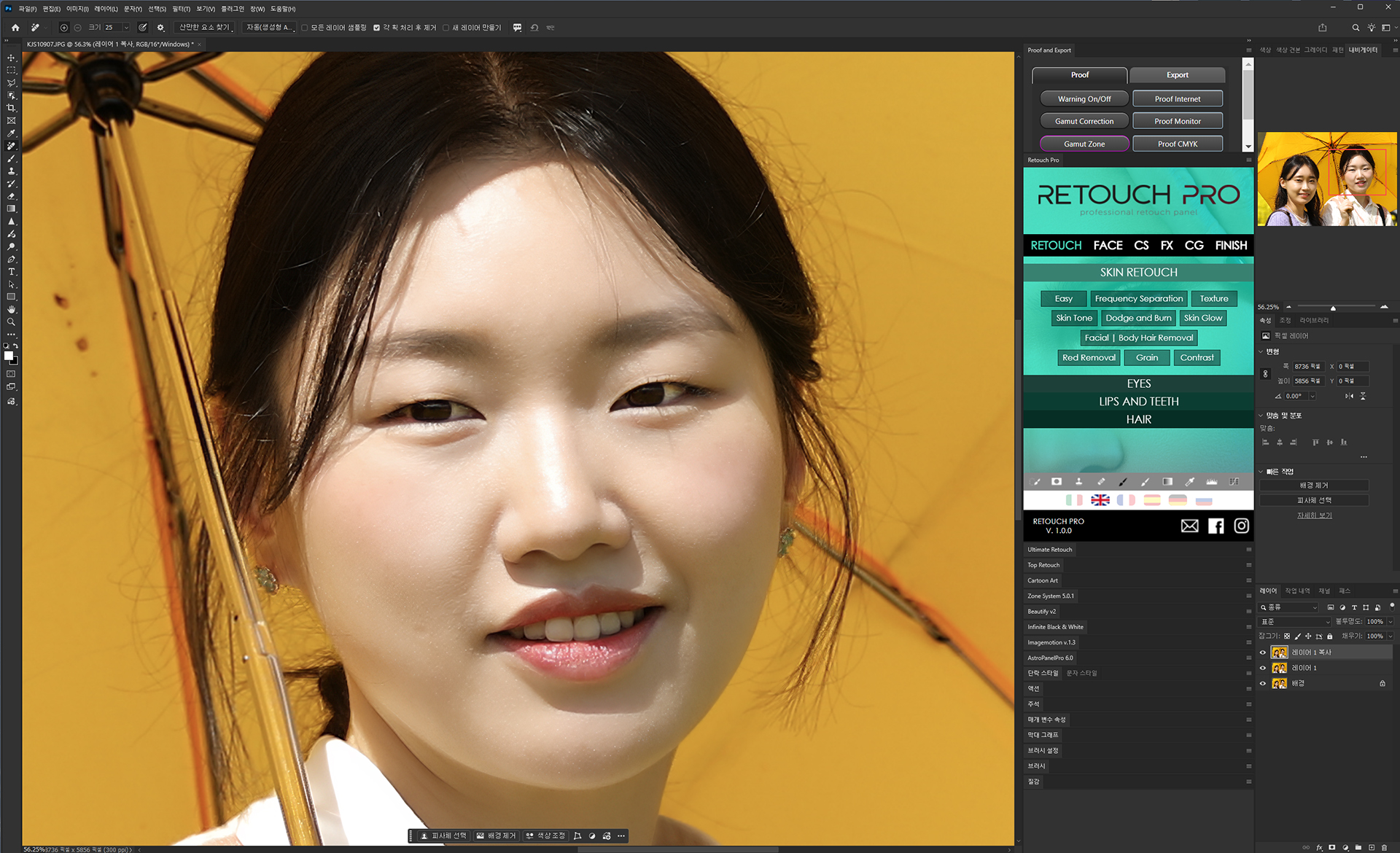Image resolution: width=1400 pixels, height=853 pixels.
Task: Click the foreground color swatch
Action: tap(9, 356)
